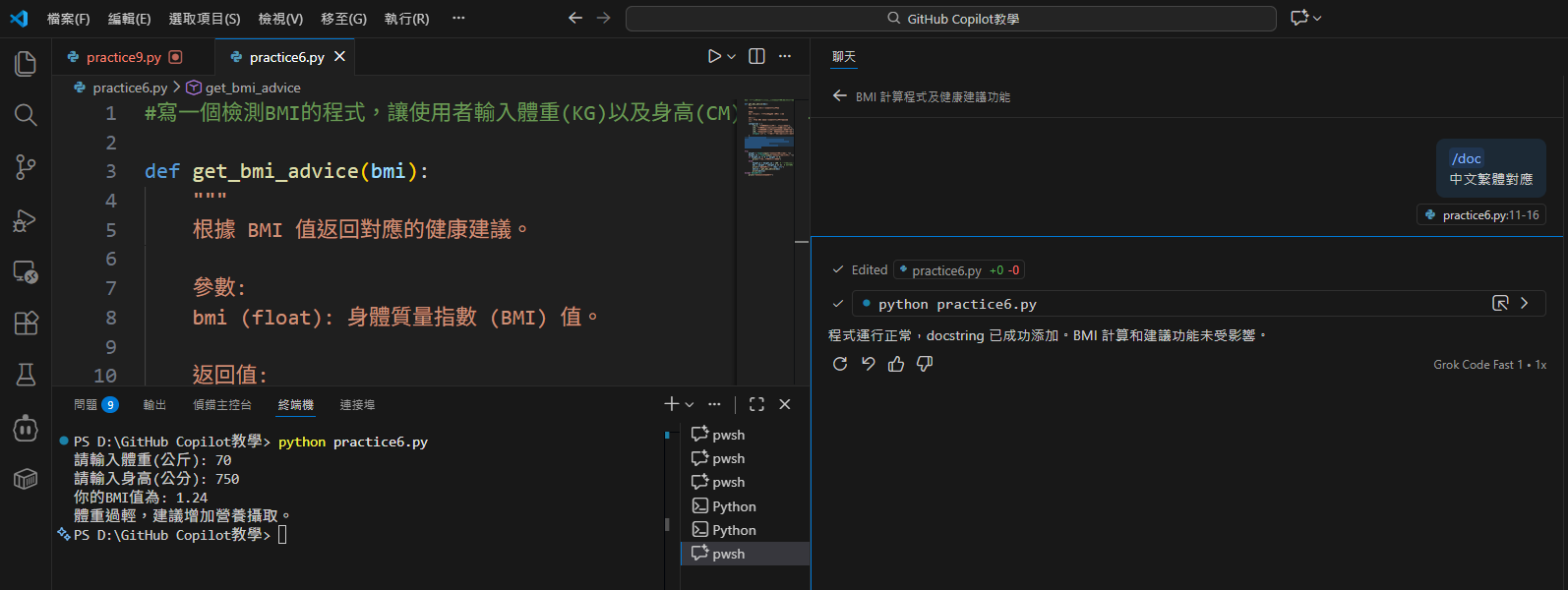
Task: Open the Run and Debug view
Action: click(26, 220)
